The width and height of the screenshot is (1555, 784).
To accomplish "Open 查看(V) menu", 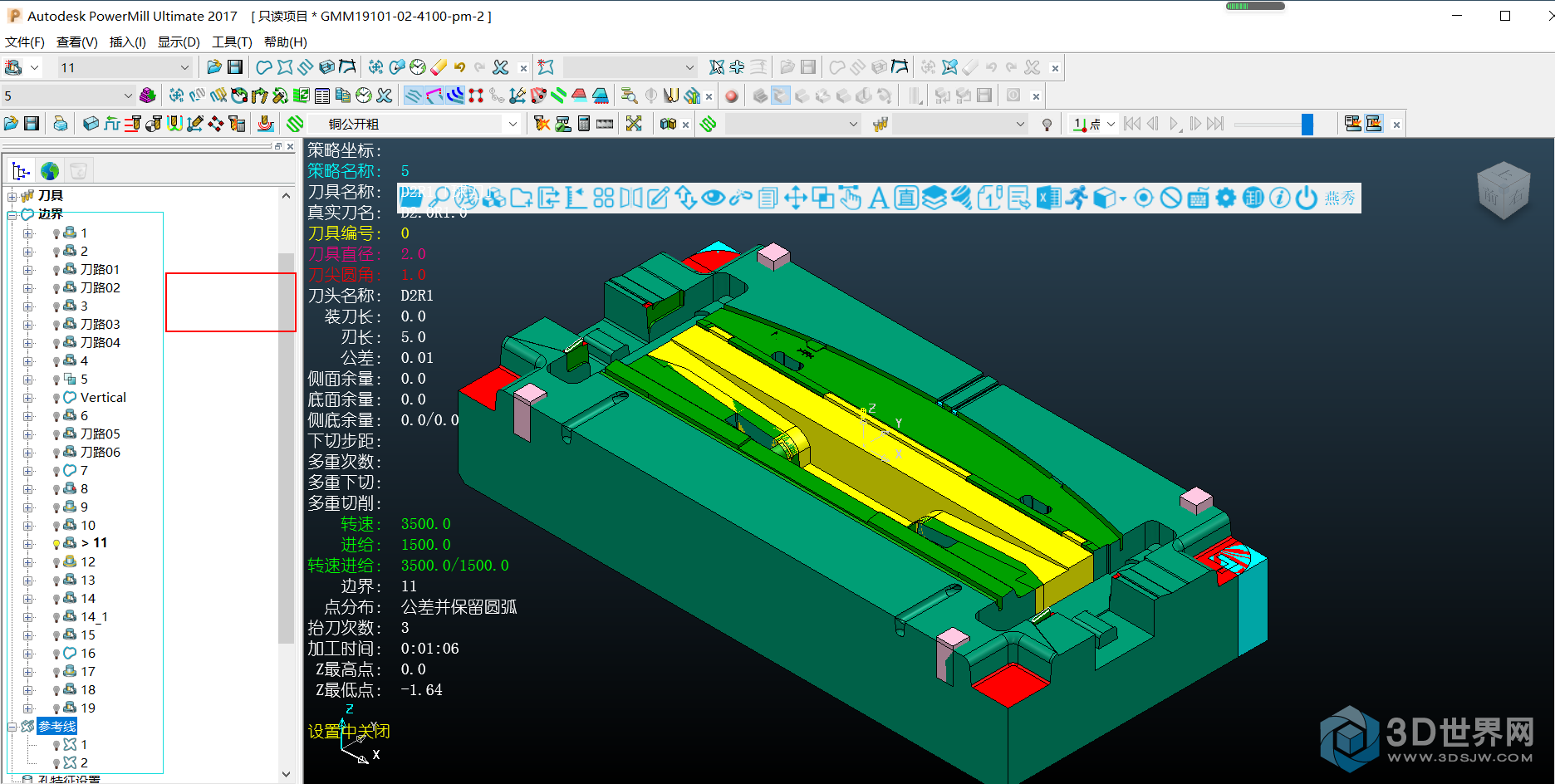I will (x=76, y=42).
